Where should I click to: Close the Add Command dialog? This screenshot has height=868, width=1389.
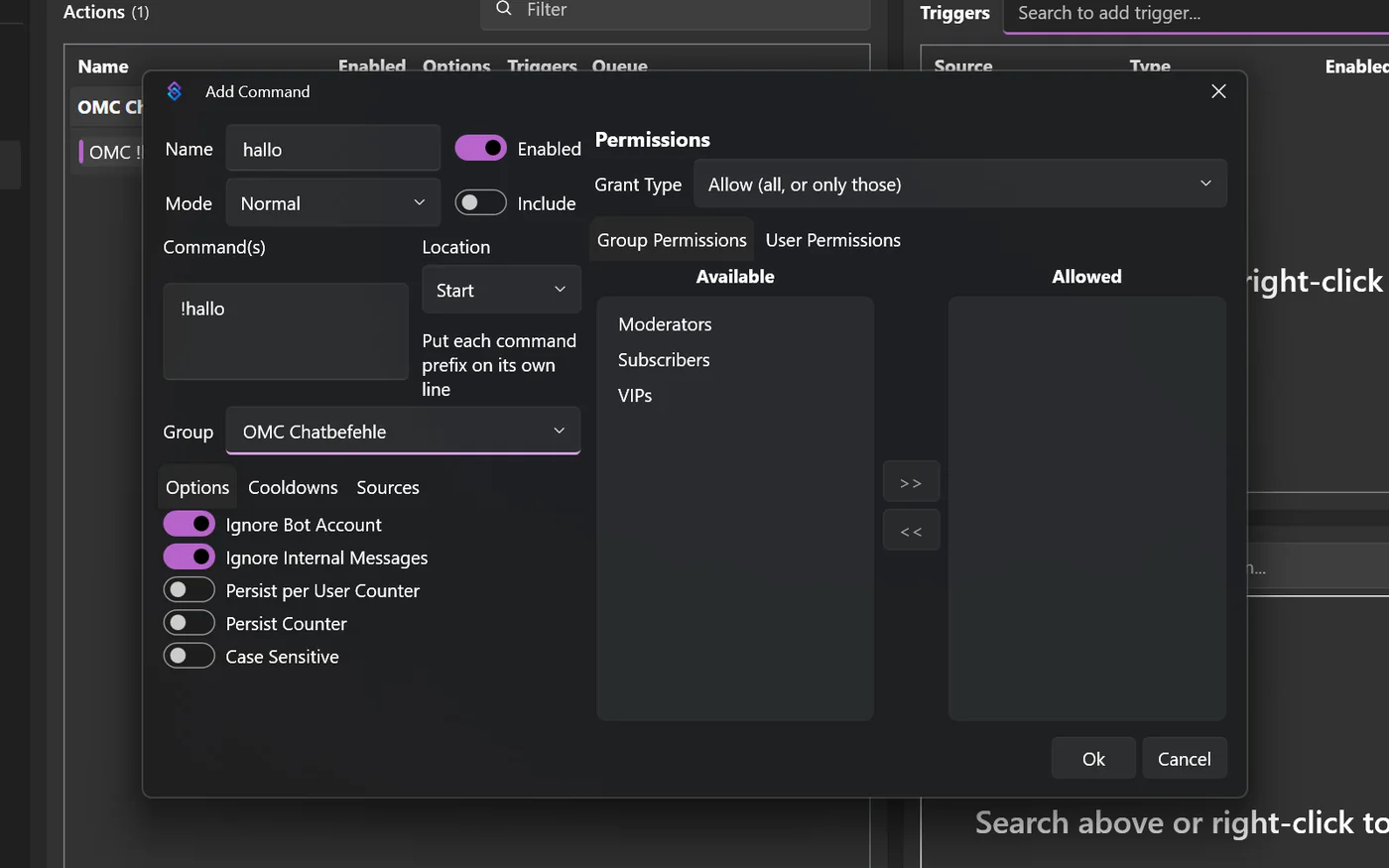click(1218, 91)
